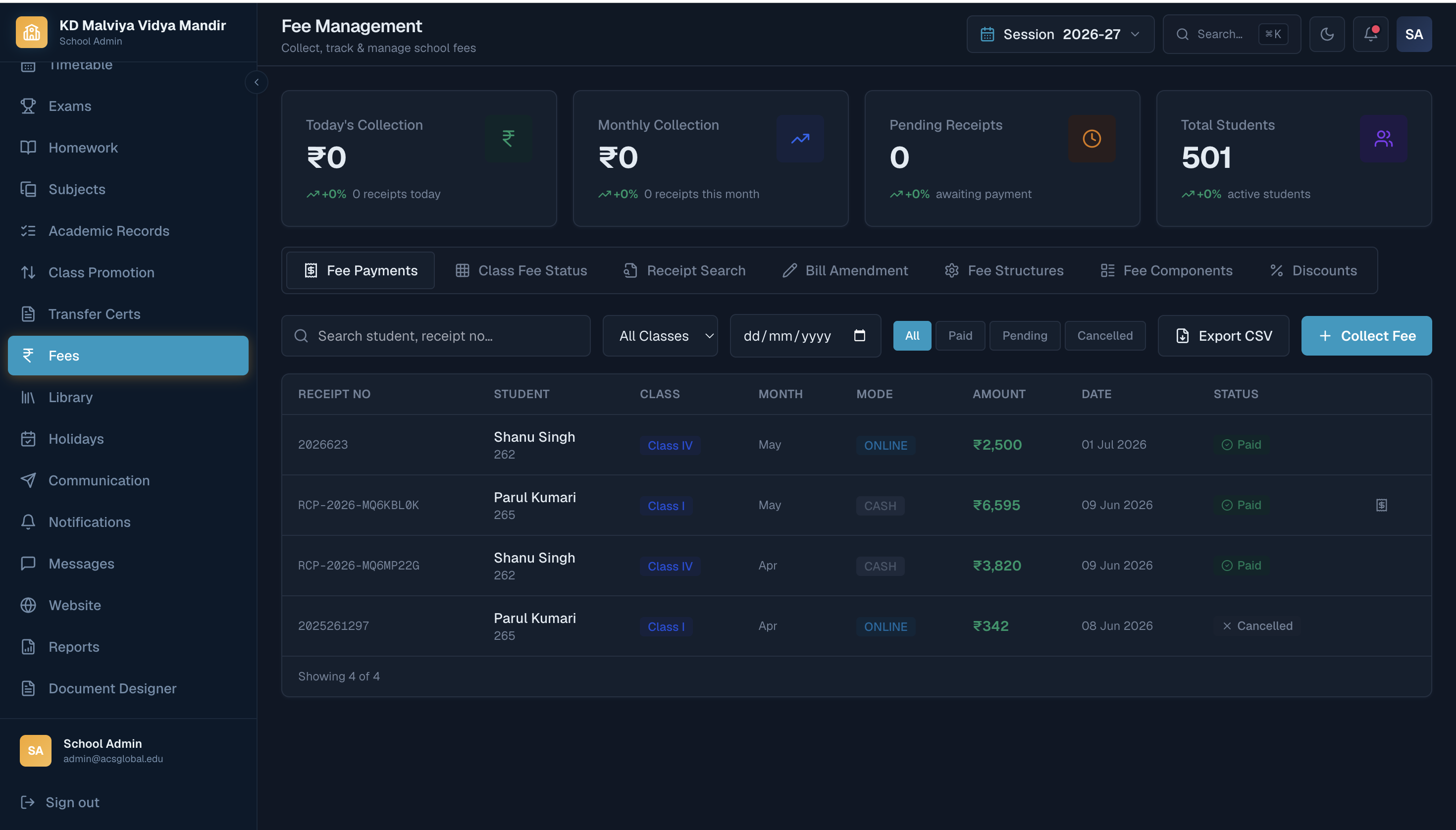Click the Cancelled status on last row
The height and width of the screenshot is (830, 1456).
[x=1257, y=626]
